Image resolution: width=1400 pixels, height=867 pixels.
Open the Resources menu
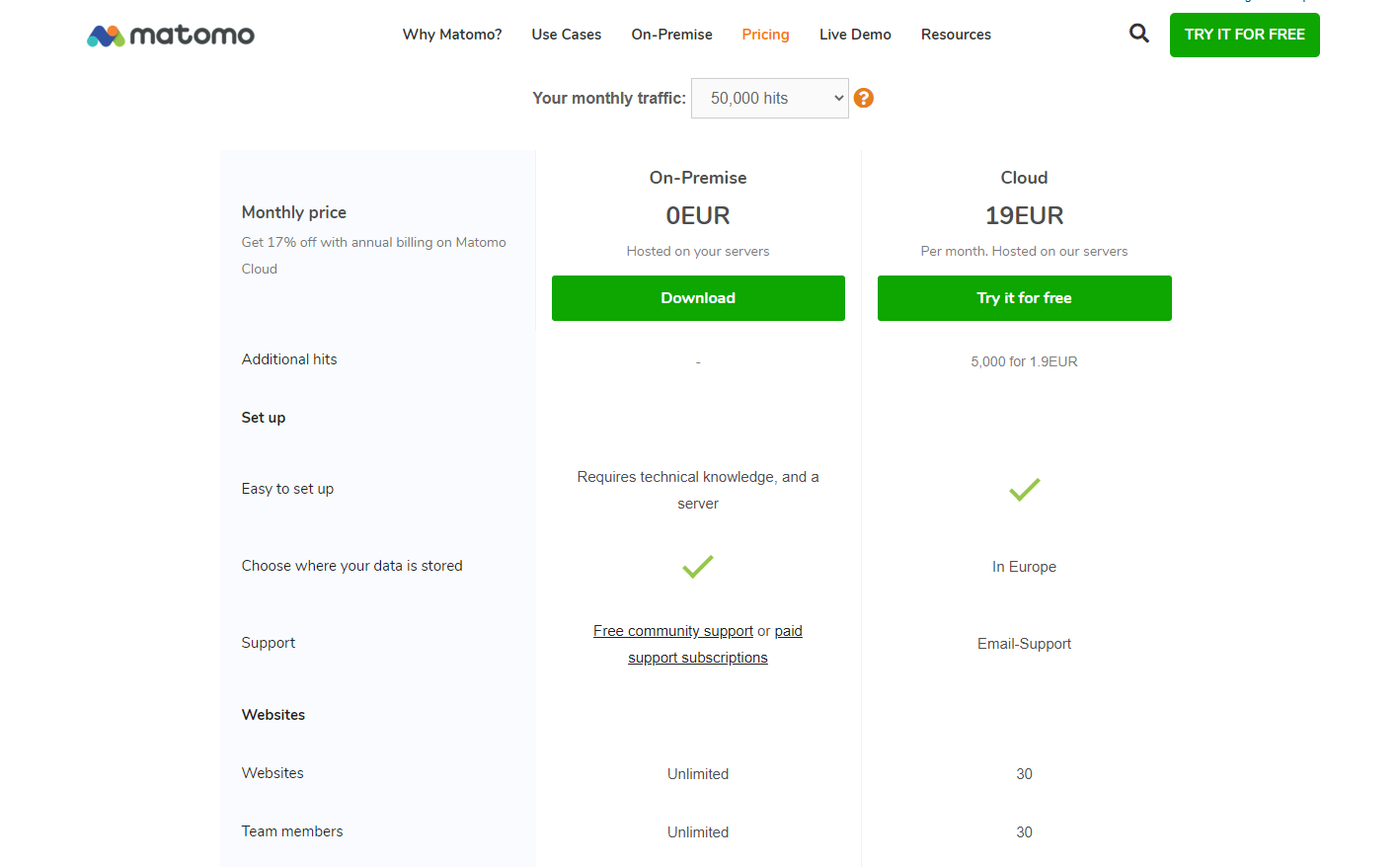coord(956,35)
